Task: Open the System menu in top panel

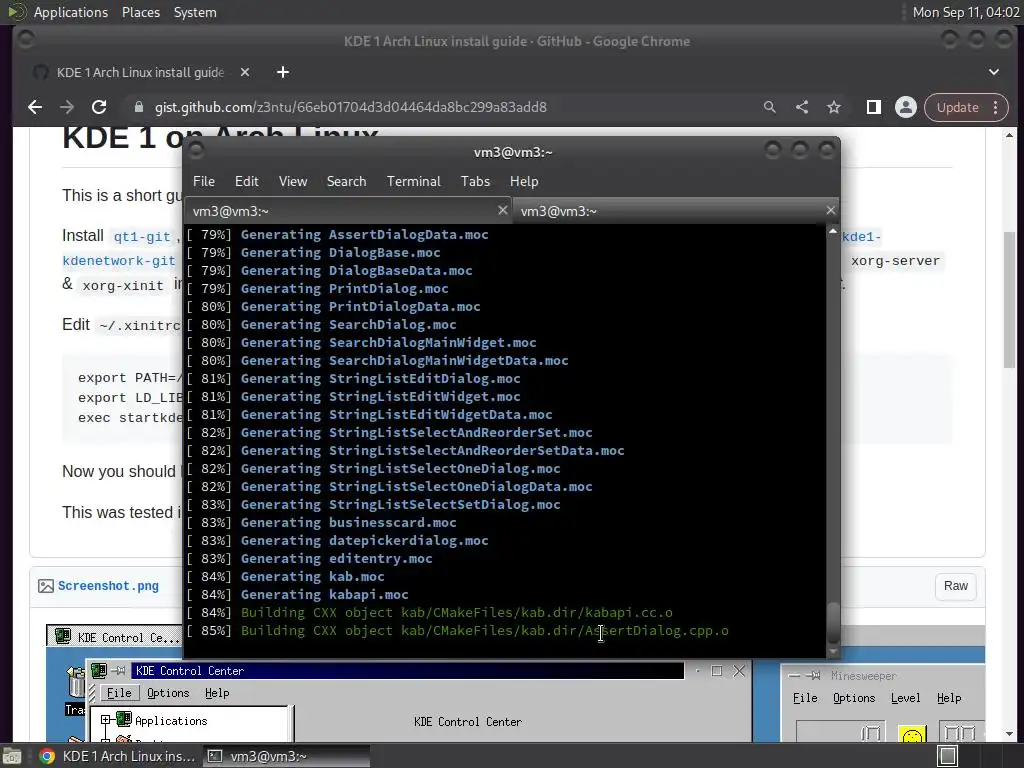Action: point(195,12)
